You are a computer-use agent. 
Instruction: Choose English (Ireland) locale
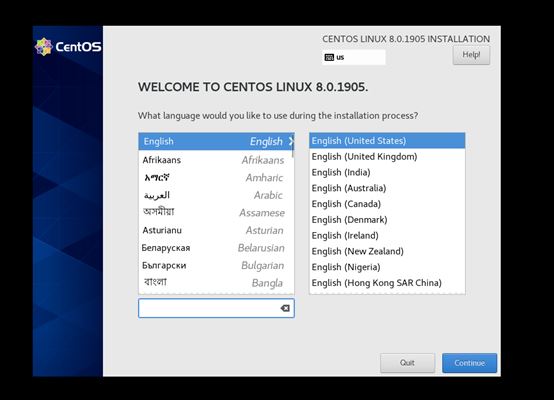tap(387, 235)
